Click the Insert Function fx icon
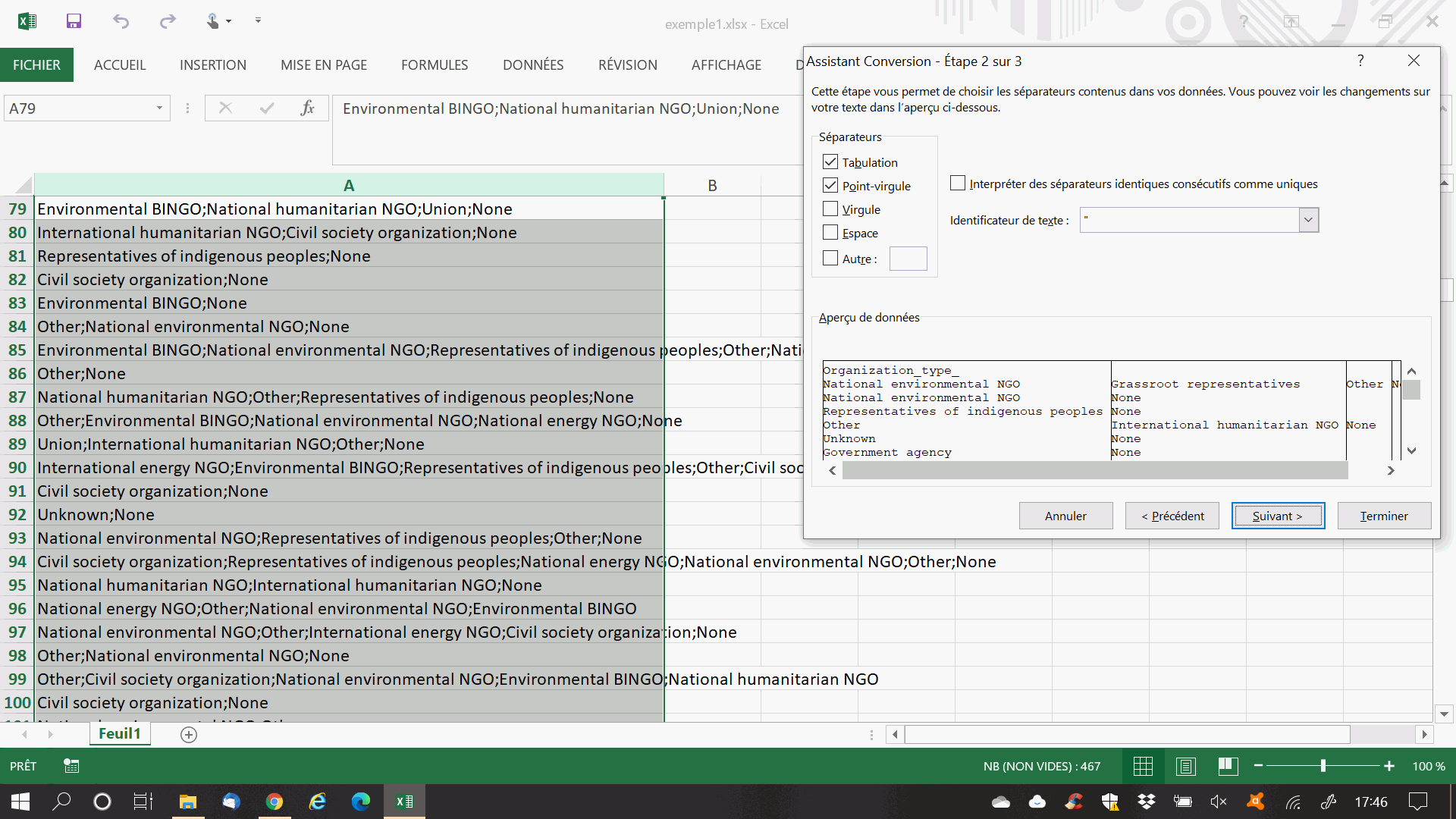The width and height of the screenshot is (1456, 819). (x=307, y=108)
